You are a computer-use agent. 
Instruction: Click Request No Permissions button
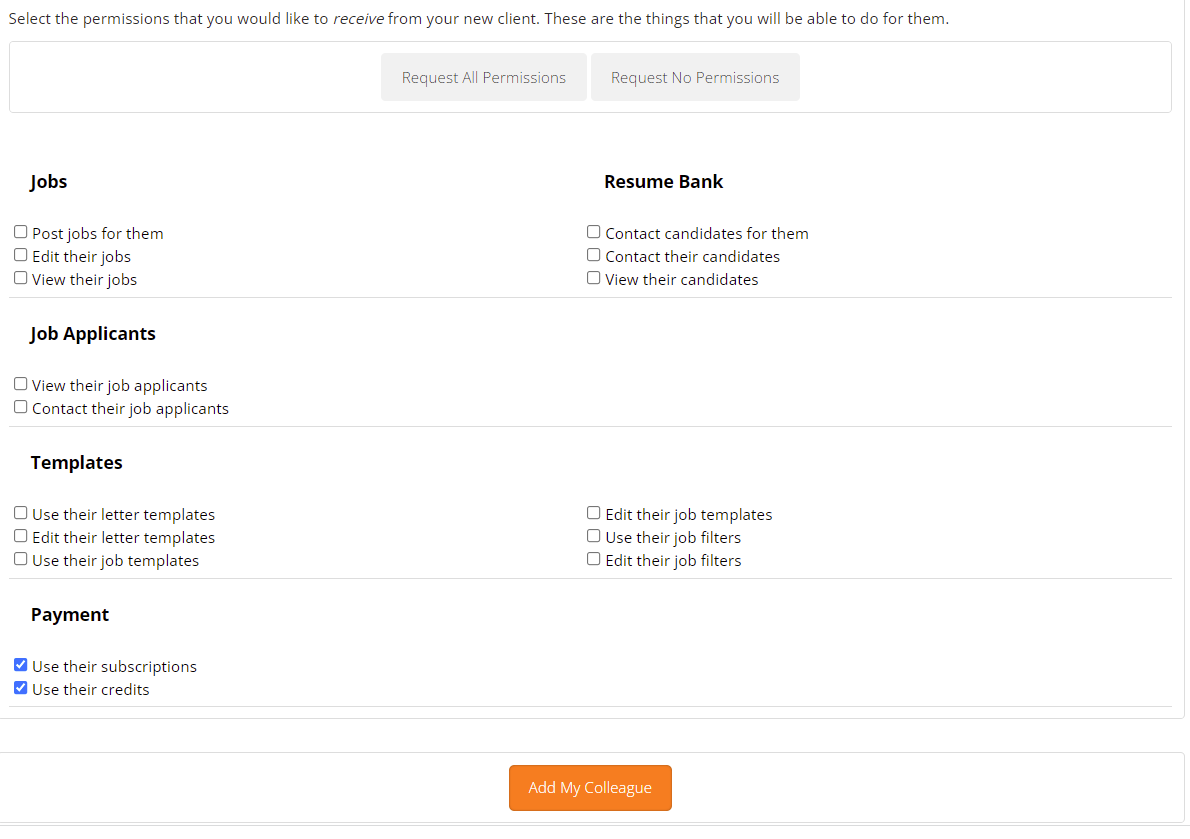click(695, 77)
